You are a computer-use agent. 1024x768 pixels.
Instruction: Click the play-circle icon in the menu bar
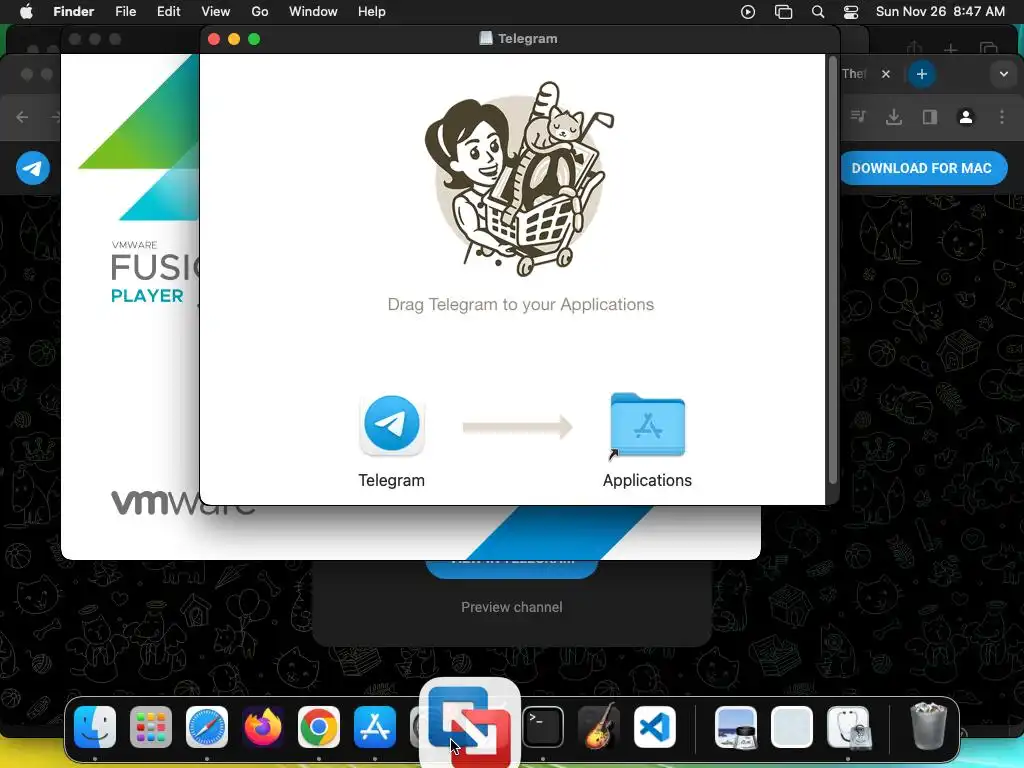[x=748, y=12]
